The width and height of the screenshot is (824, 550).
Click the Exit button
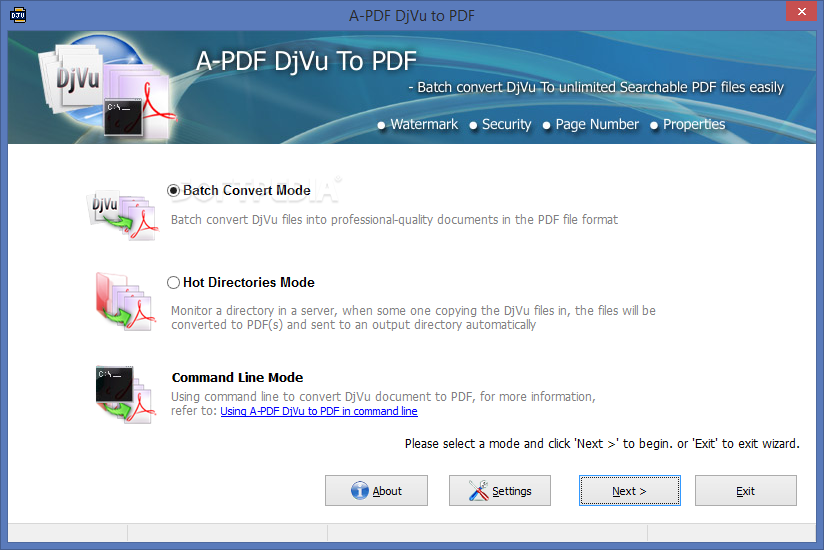pyautogui.click(x=746, y=491)
